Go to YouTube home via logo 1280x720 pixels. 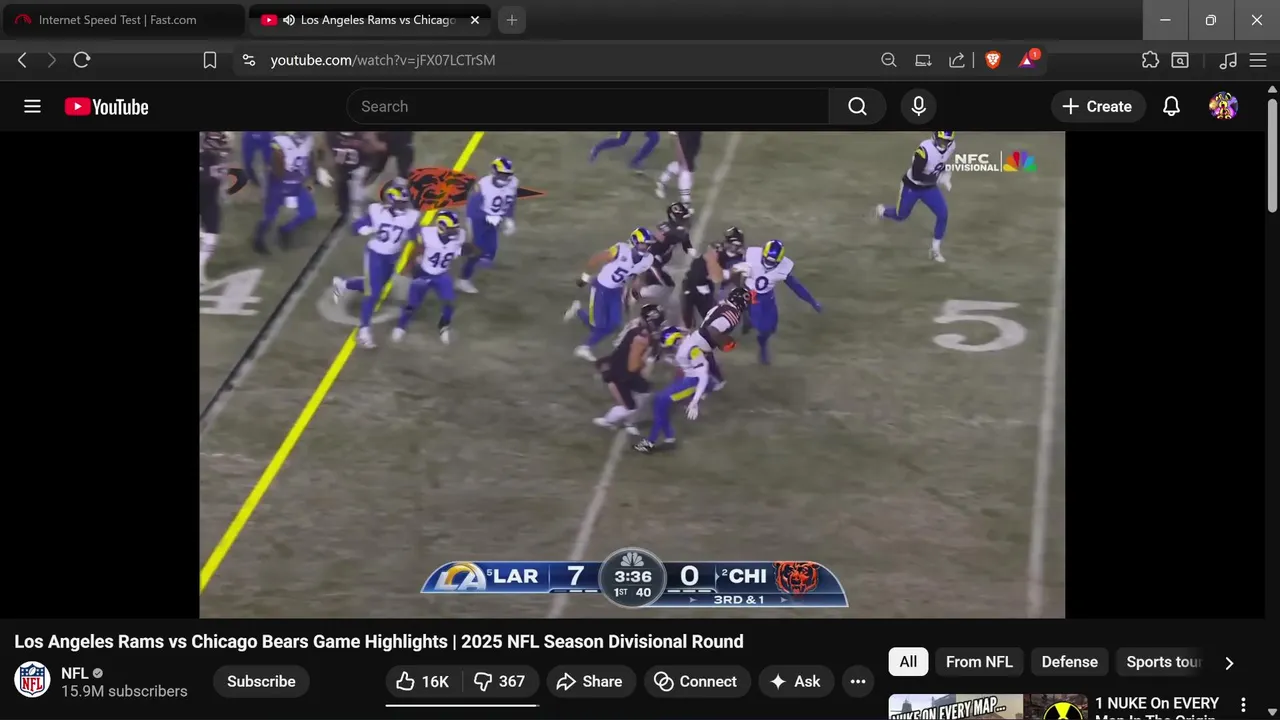tap(107, 107)
